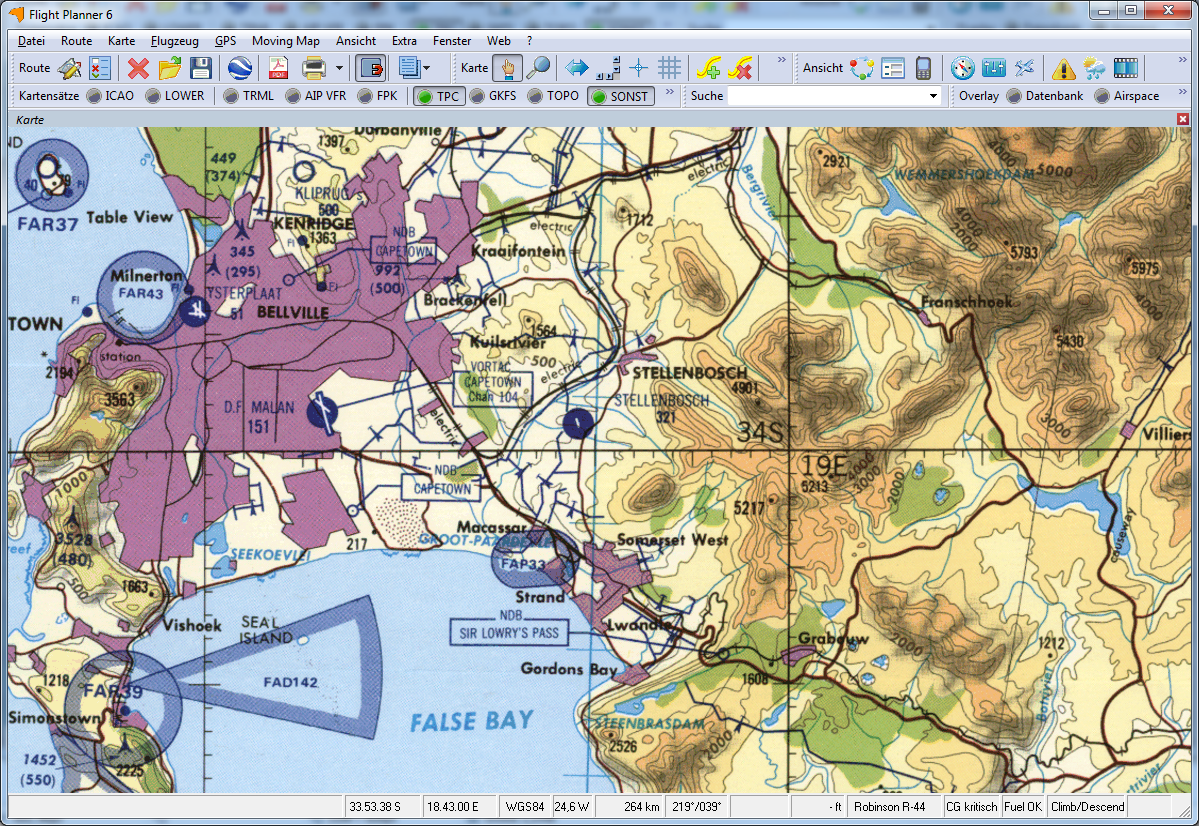Enable the AIP VFR chart set
The height and width of the screenshot is (826, 1199).
316,96
